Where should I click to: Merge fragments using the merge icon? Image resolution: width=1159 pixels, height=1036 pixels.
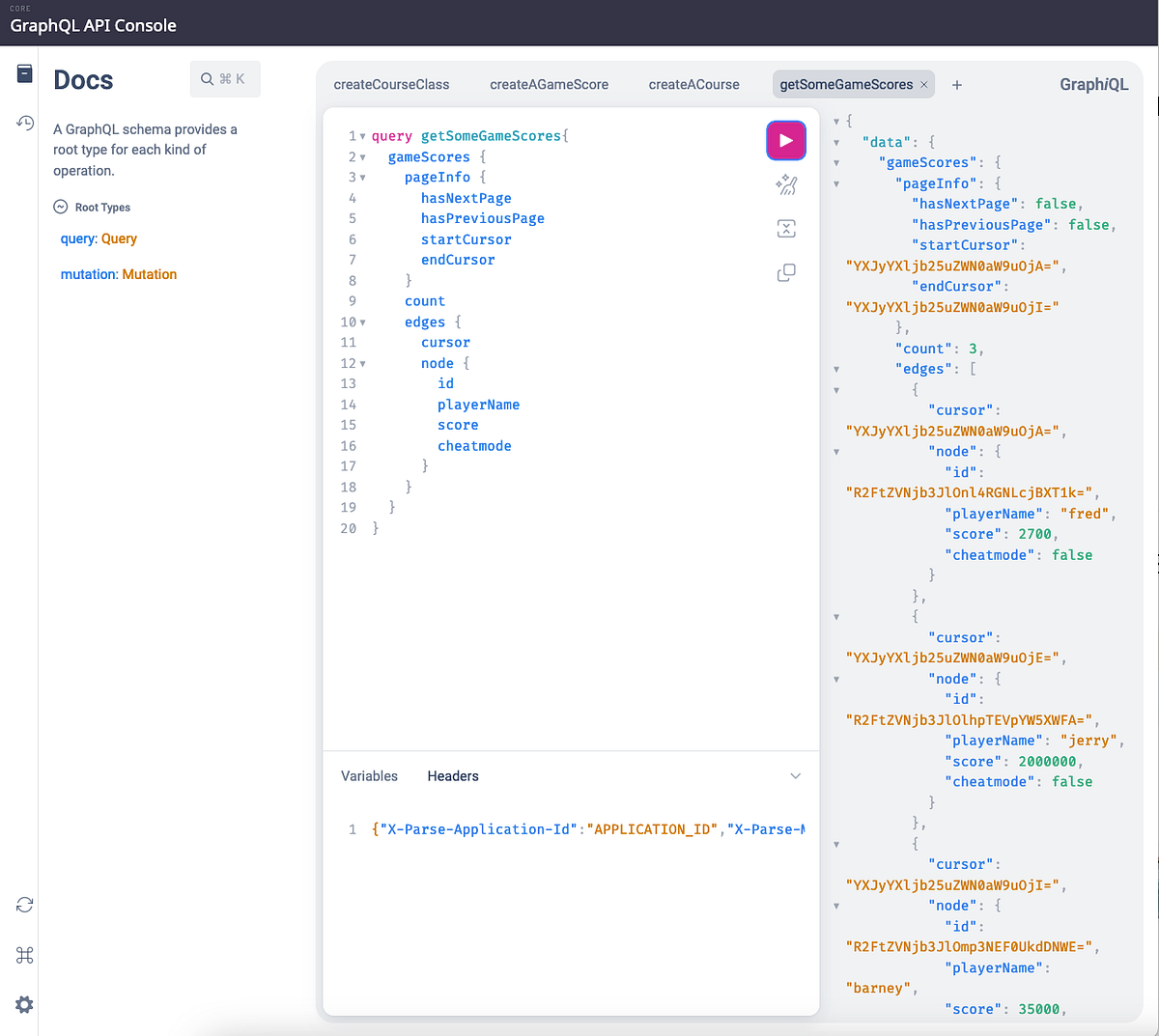pos(785,228)
